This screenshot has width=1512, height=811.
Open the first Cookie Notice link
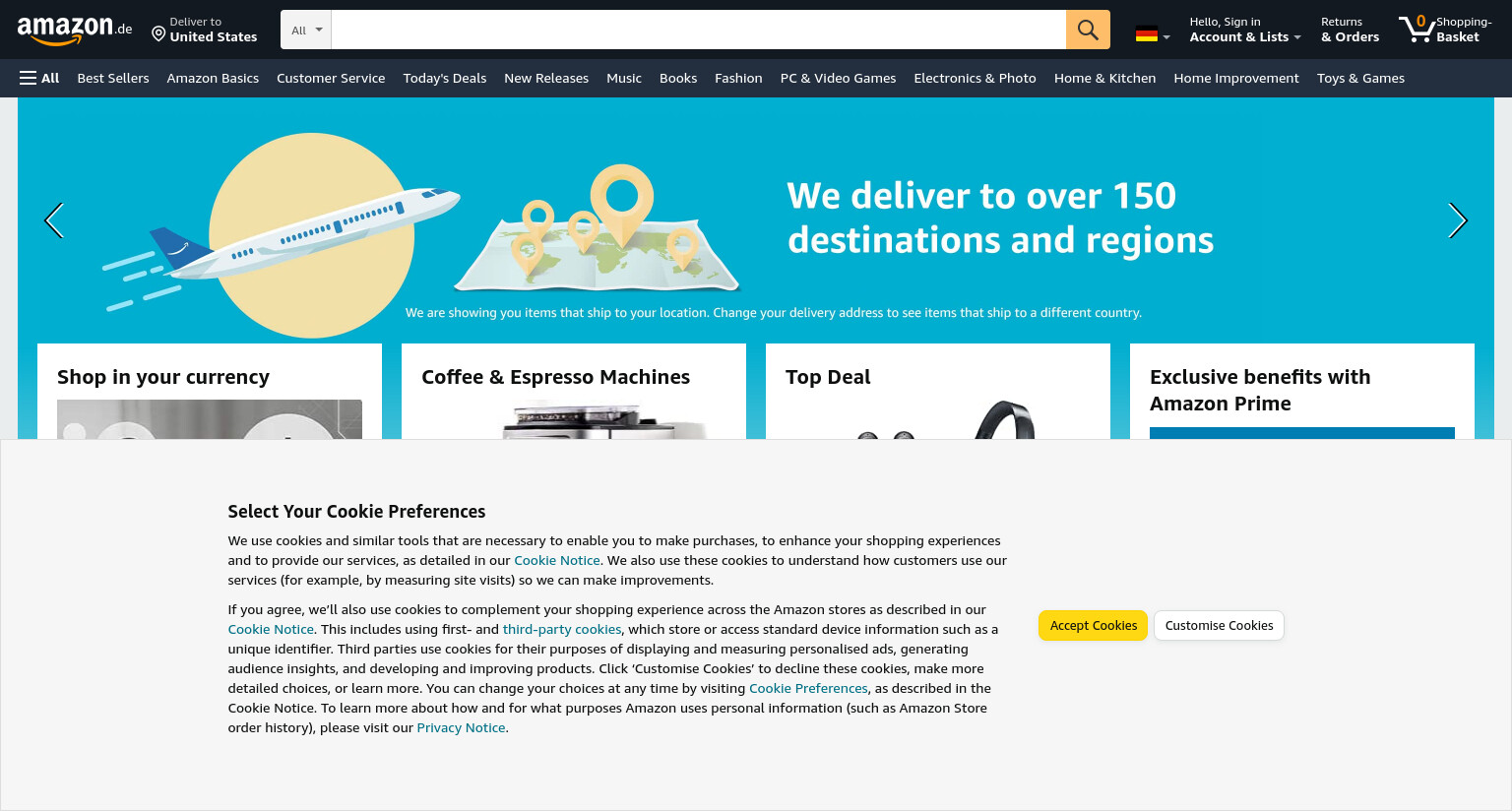[557, 560]
